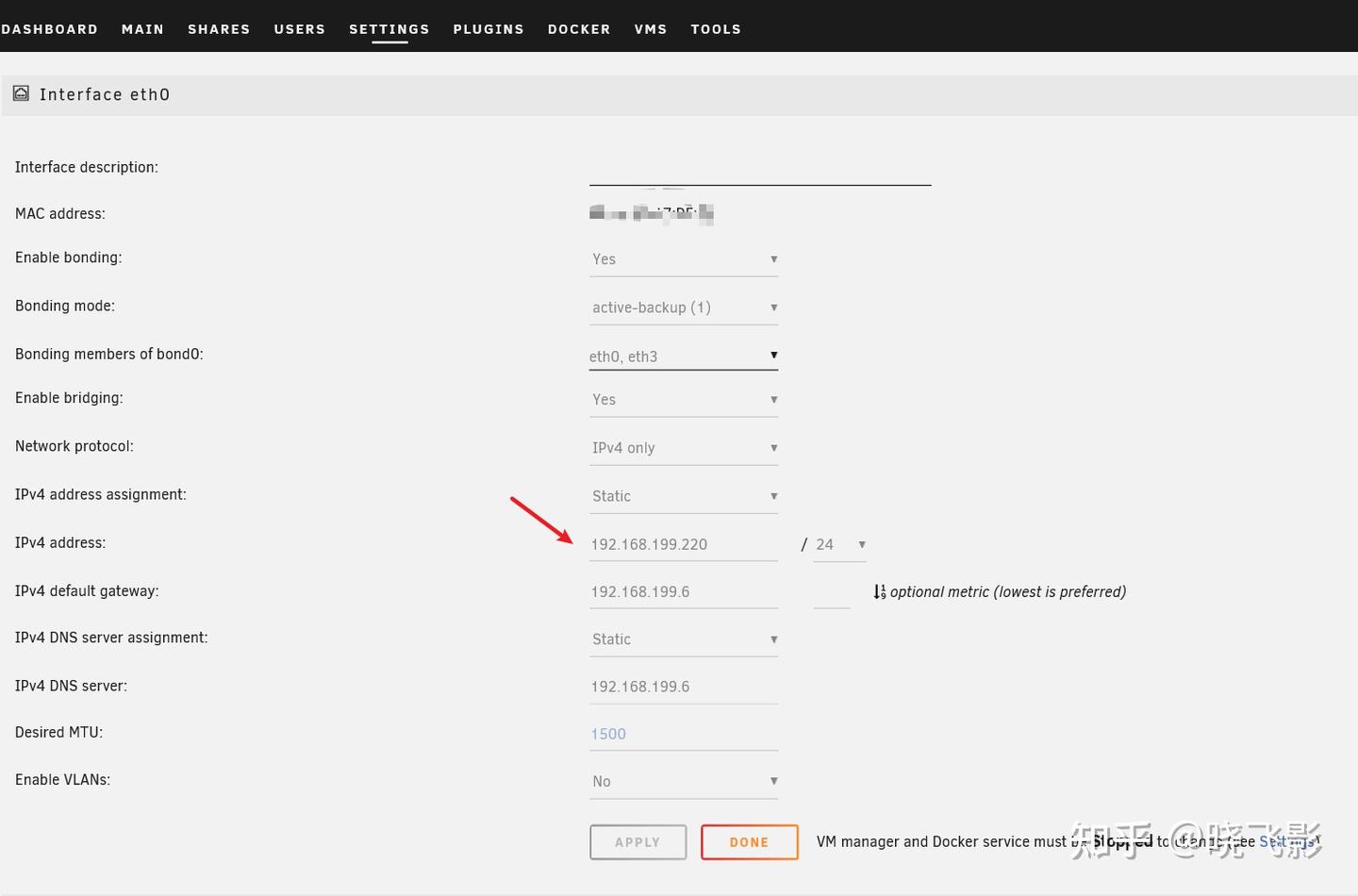Click the Interface description input field
This screenshot has width=1358, height=896.
[760, 170]
